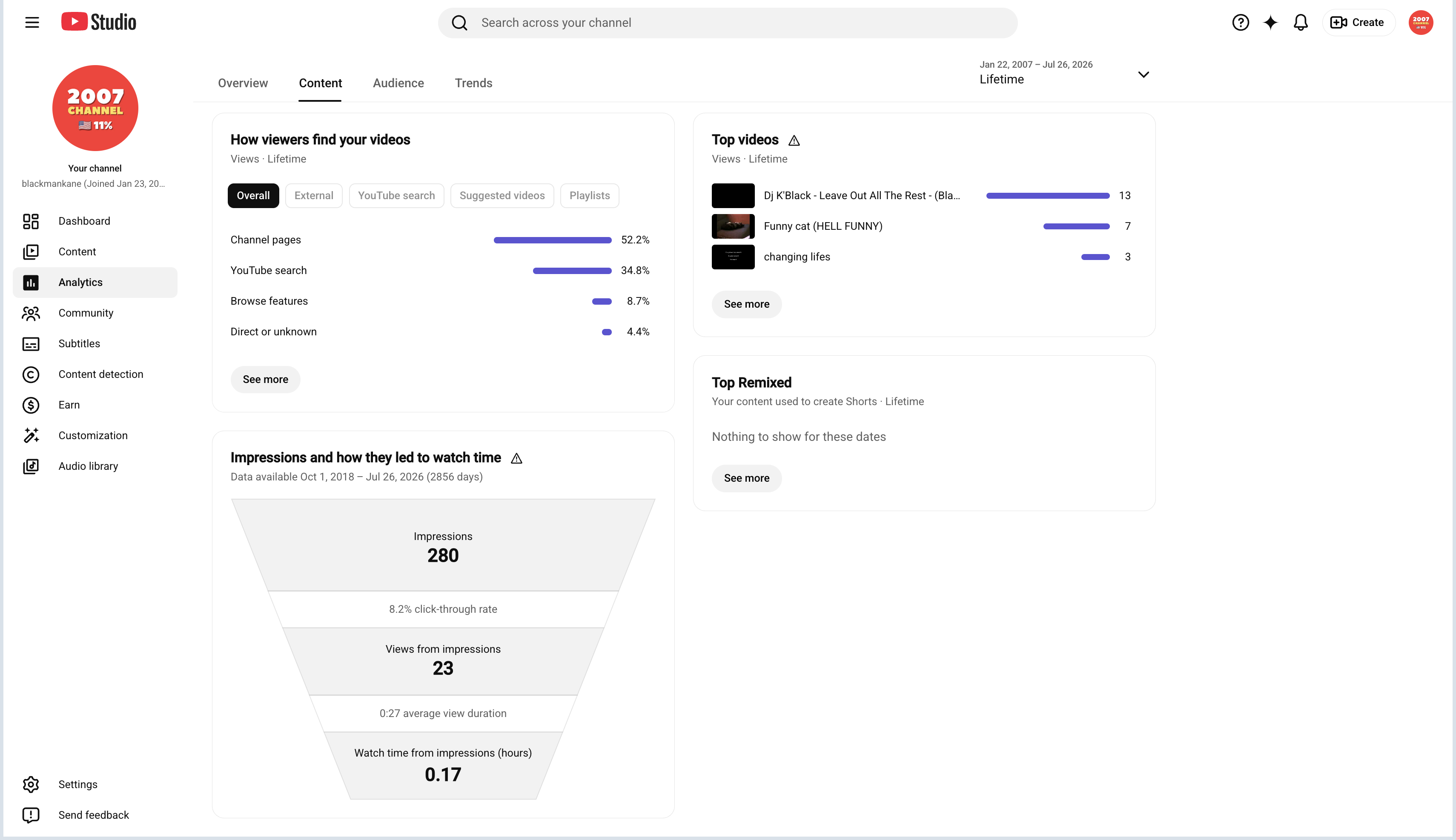
Task: Select the Playlists filter chip
Action: tap(589, 196)
